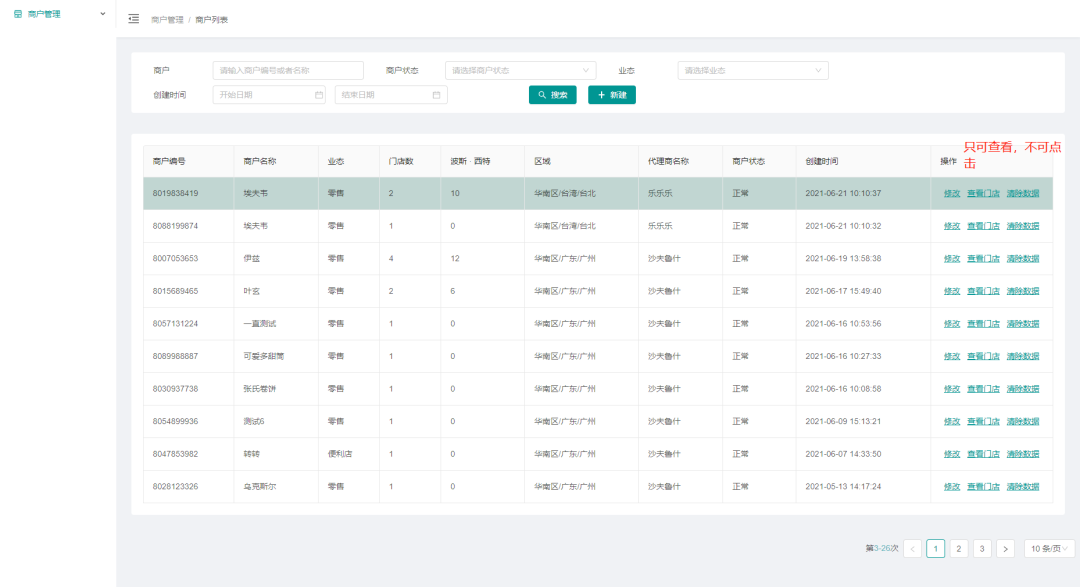Open the 10 条/页 page size dropdown
This screenshot has height=587, width=1080.
pyautogui.click(x=1049, y=548)
